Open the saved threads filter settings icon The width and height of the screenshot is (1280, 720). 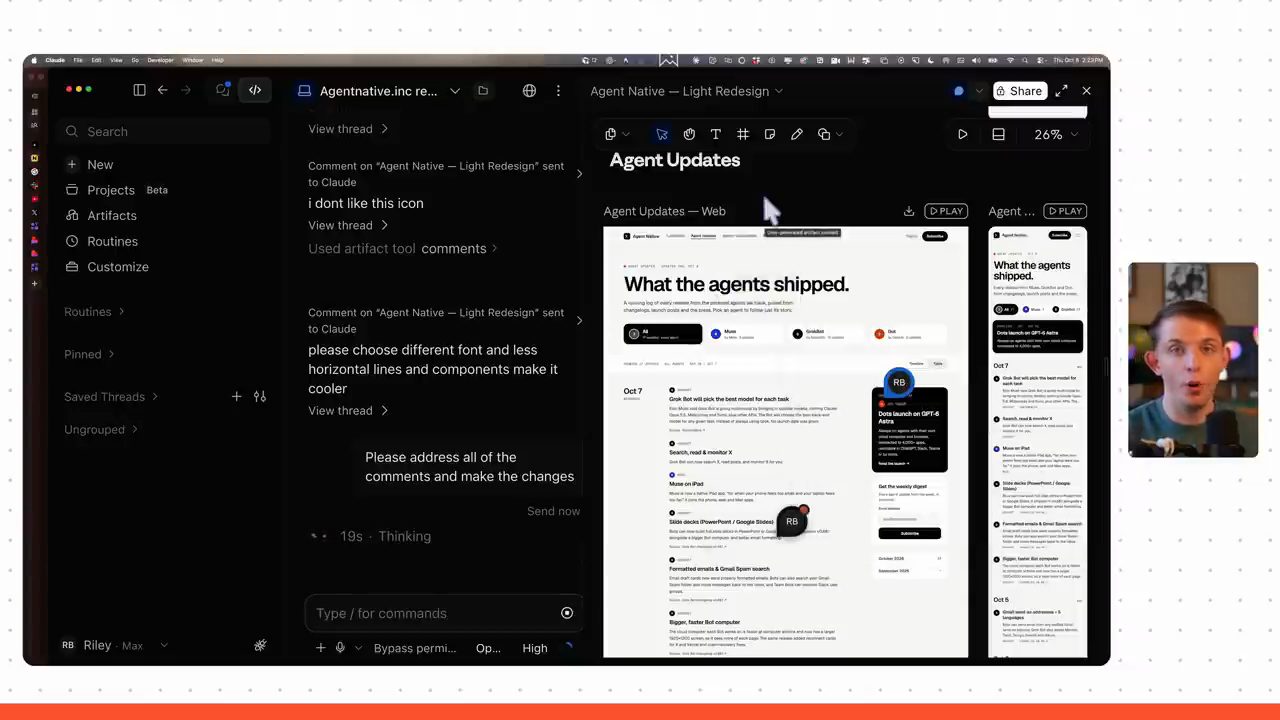260,397
